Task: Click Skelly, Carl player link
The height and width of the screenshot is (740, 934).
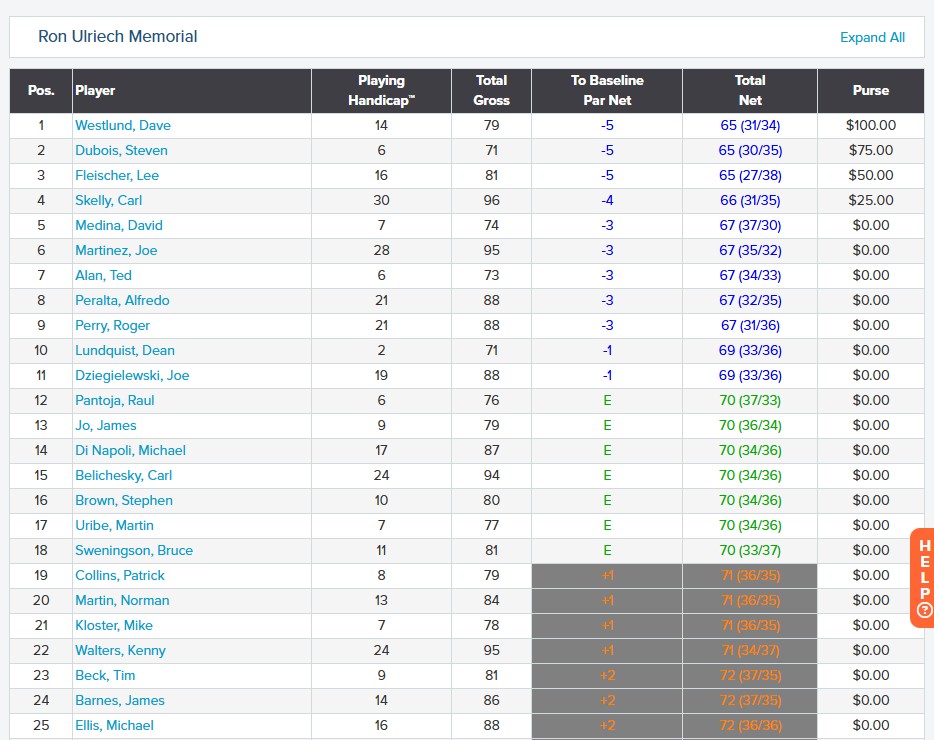Action: click(x=109, y=201)
